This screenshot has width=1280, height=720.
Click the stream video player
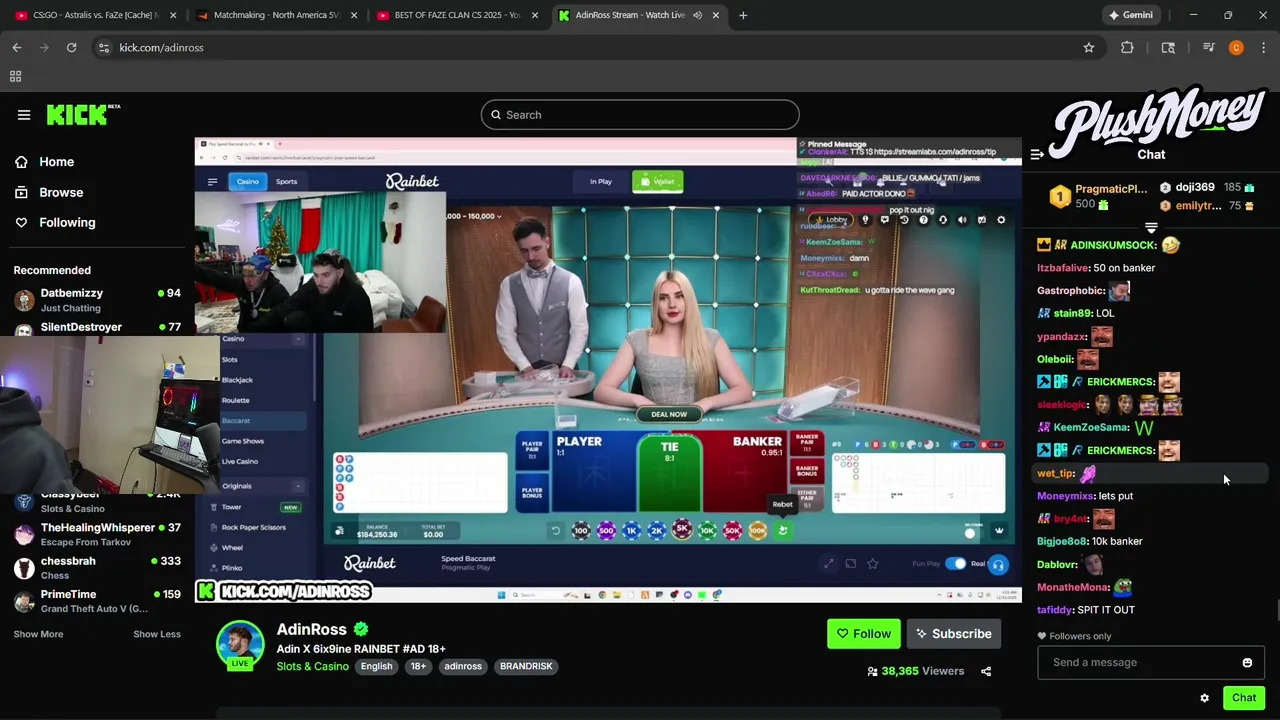tap(608, 370)
